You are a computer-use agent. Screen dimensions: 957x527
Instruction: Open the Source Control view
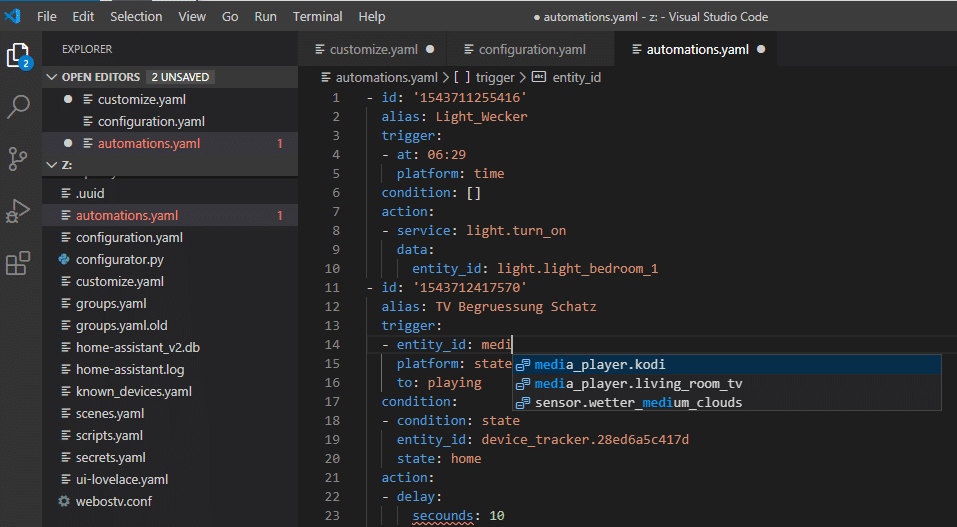18,159
